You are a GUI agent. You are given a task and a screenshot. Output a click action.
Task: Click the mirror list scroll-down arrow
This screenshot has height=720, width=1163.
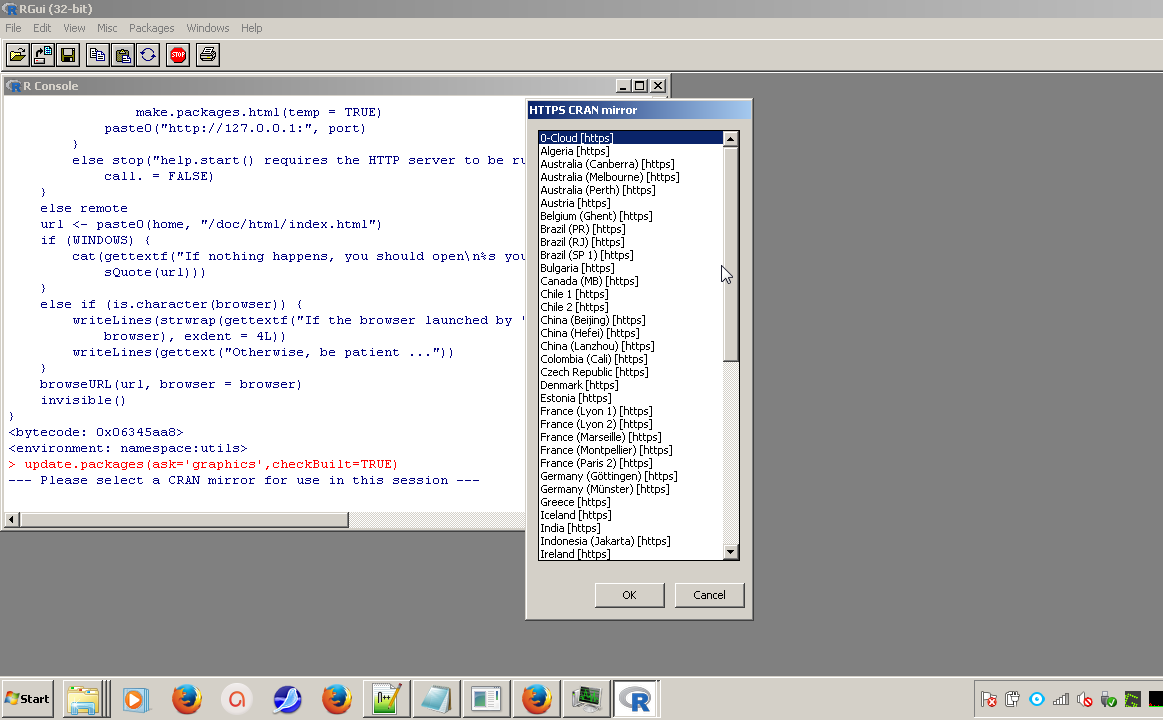[730, 552]
